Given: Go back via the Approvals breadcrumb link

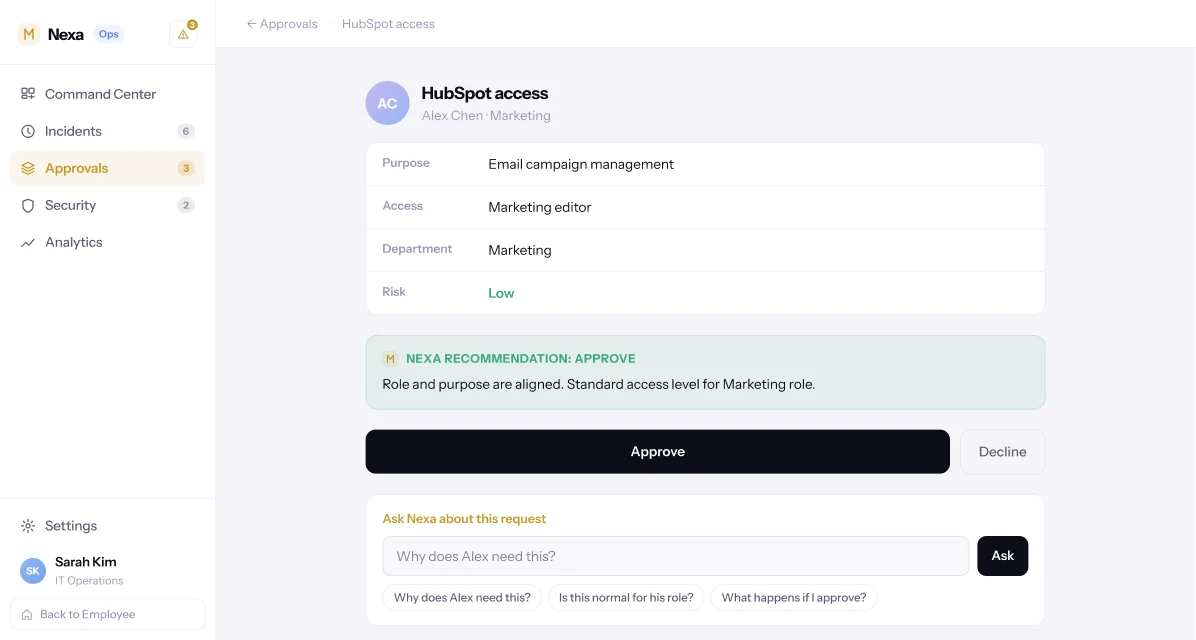Looking at the screenshot, I should click(x=281, y=24).
